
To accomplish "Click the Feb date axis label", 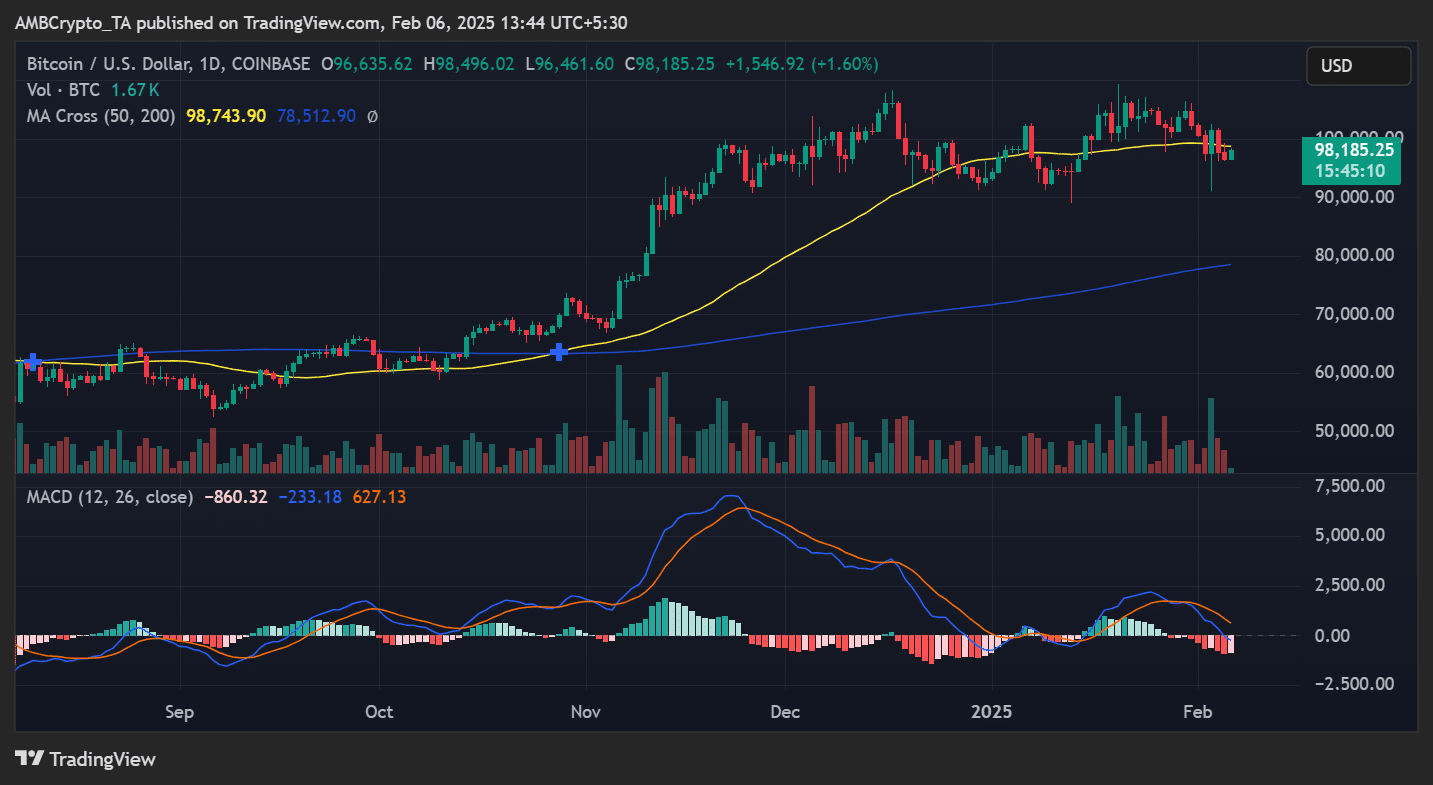I will (1198, 712).
